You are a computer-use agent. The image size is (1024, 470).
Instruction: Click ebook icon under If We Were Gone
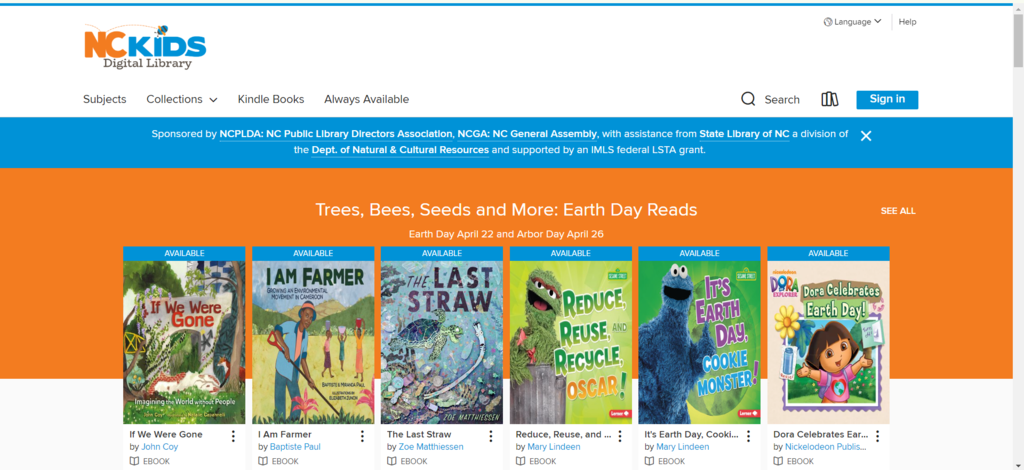134,461
